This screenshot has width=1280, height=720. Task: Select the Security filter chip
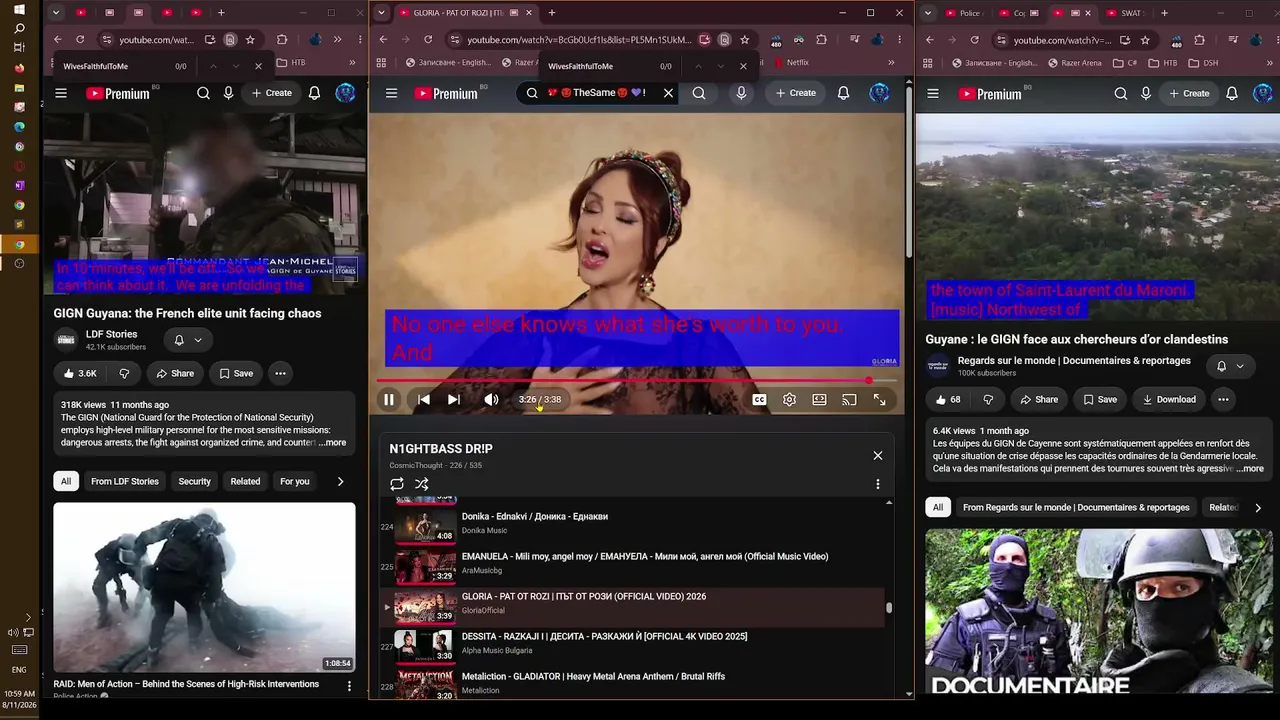(x=194, y=481)
